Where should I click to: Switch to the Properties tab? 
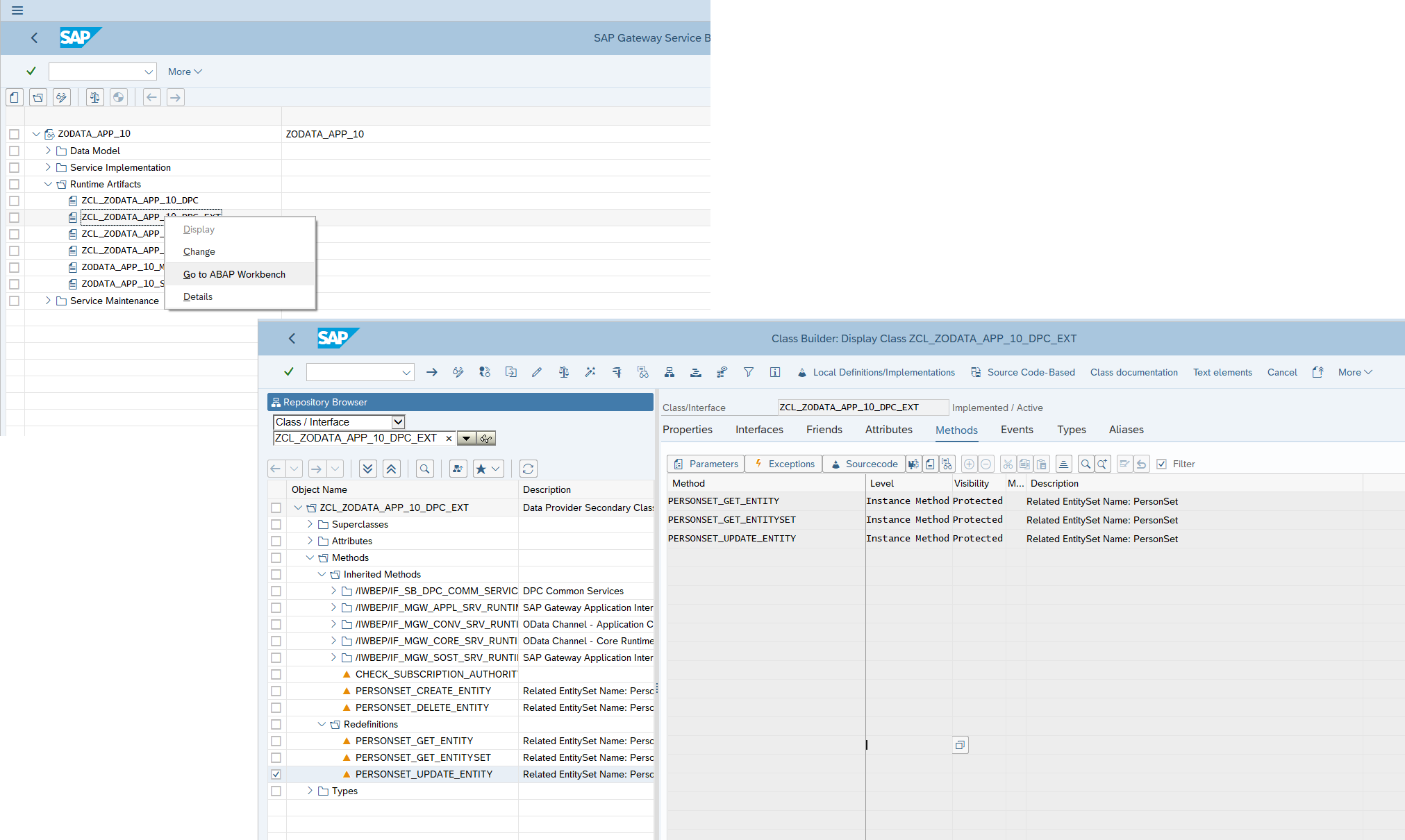click(x=688, y=430)
